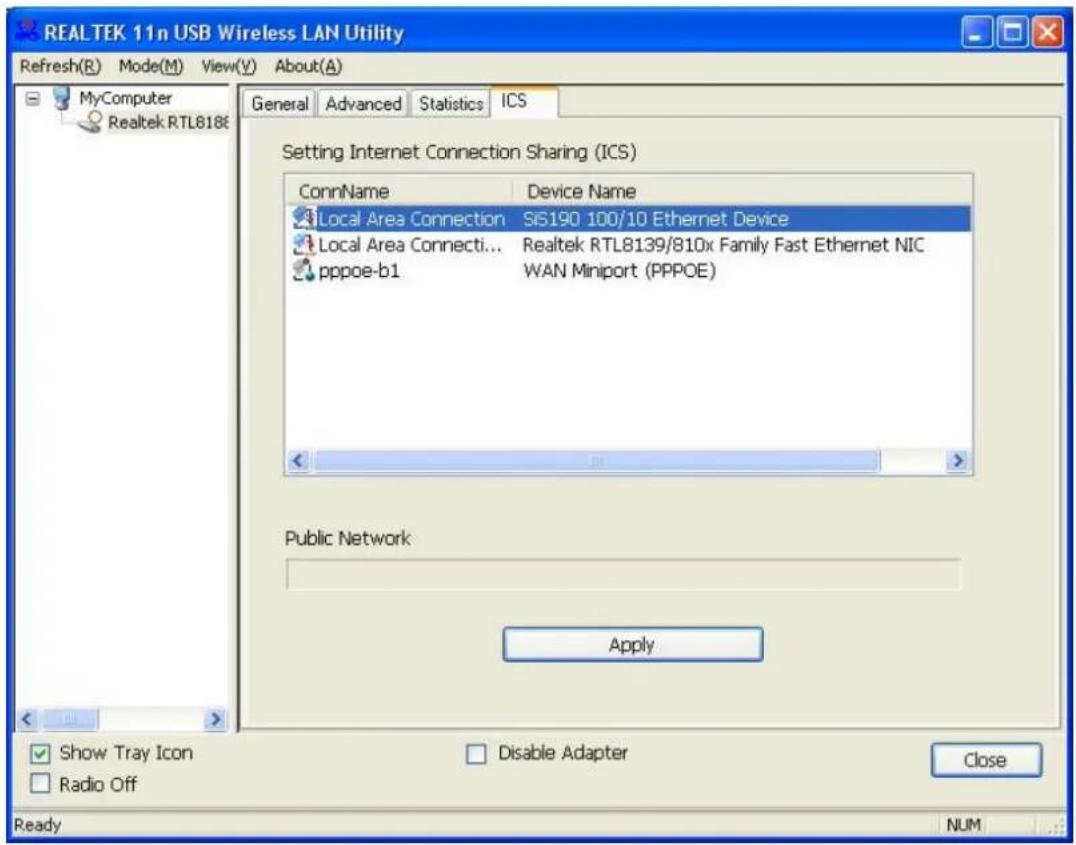Image resolution: width=1076 pixels, height=845 pixels.
Task: Switch to the Statistics tab
Action: [x=451, y=104]
